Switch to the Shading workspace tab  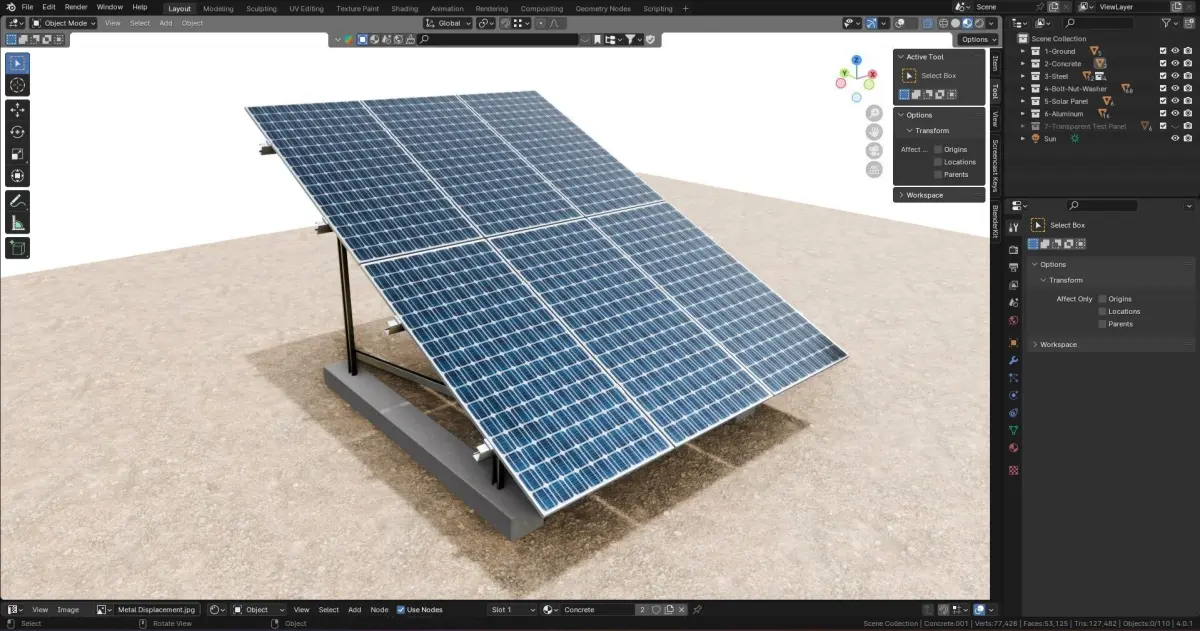pyautogui.click(x=404, y=8)
